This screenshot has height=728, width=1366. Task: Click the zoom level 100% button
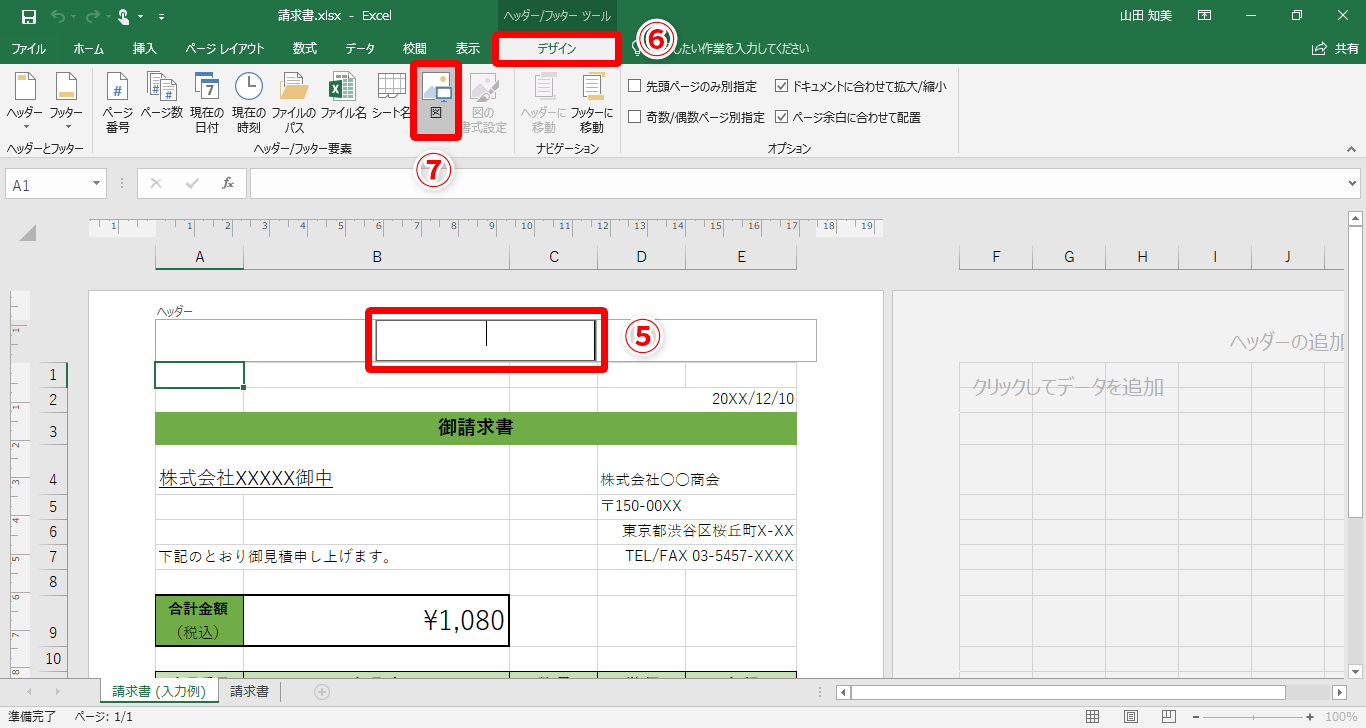coord(1340,717)
